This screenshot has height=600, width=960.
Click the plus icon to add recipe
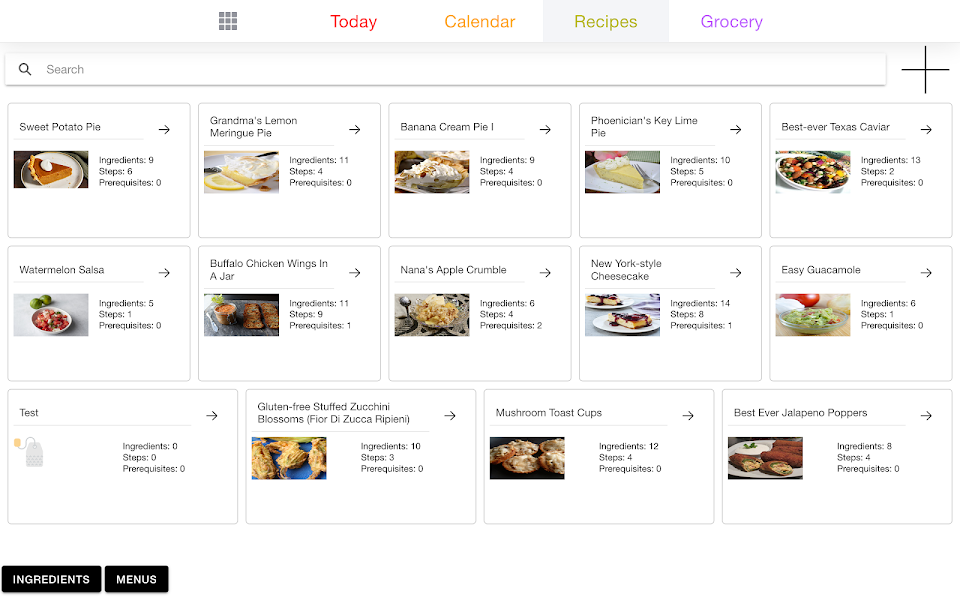(925, 70)
